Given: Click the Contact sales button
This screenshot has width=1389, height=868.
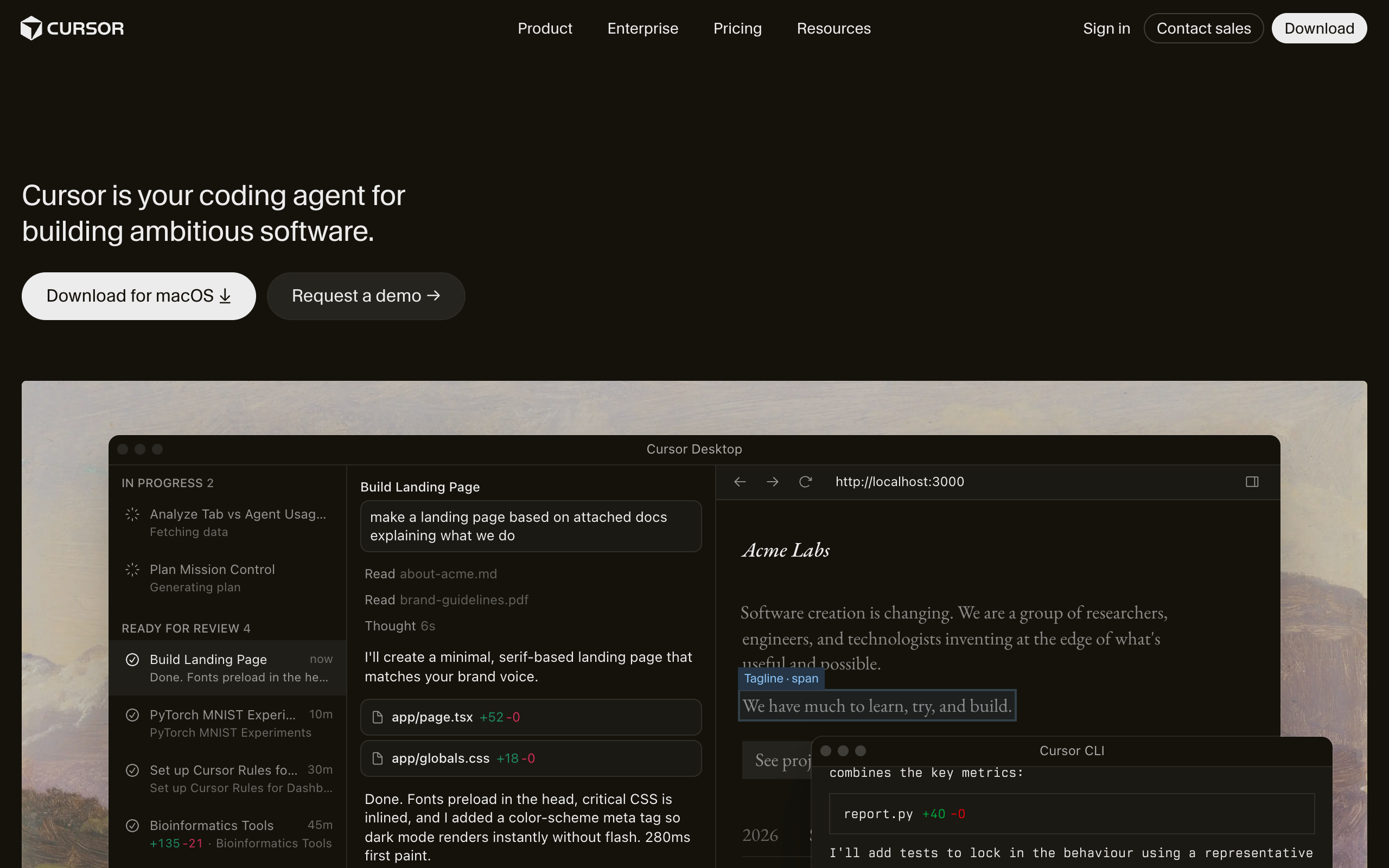Looking at the screenshot, I should pos(1203,28).
